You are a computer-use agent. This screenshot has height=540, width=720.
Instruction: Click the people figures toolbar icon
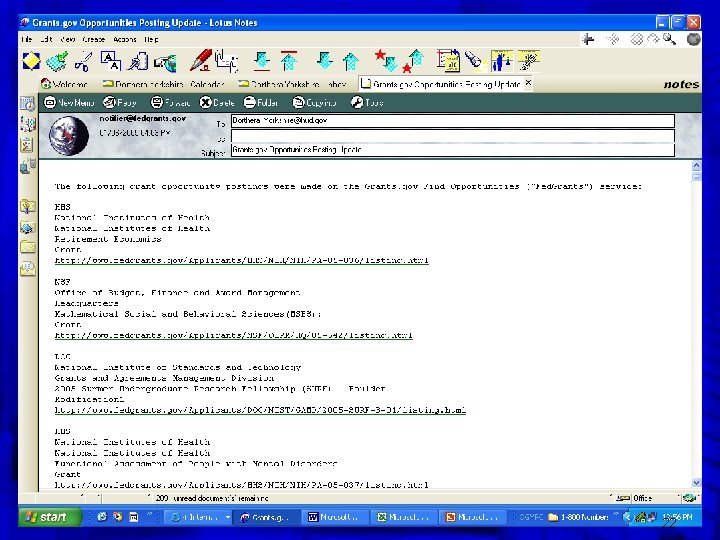pos(502,61)
